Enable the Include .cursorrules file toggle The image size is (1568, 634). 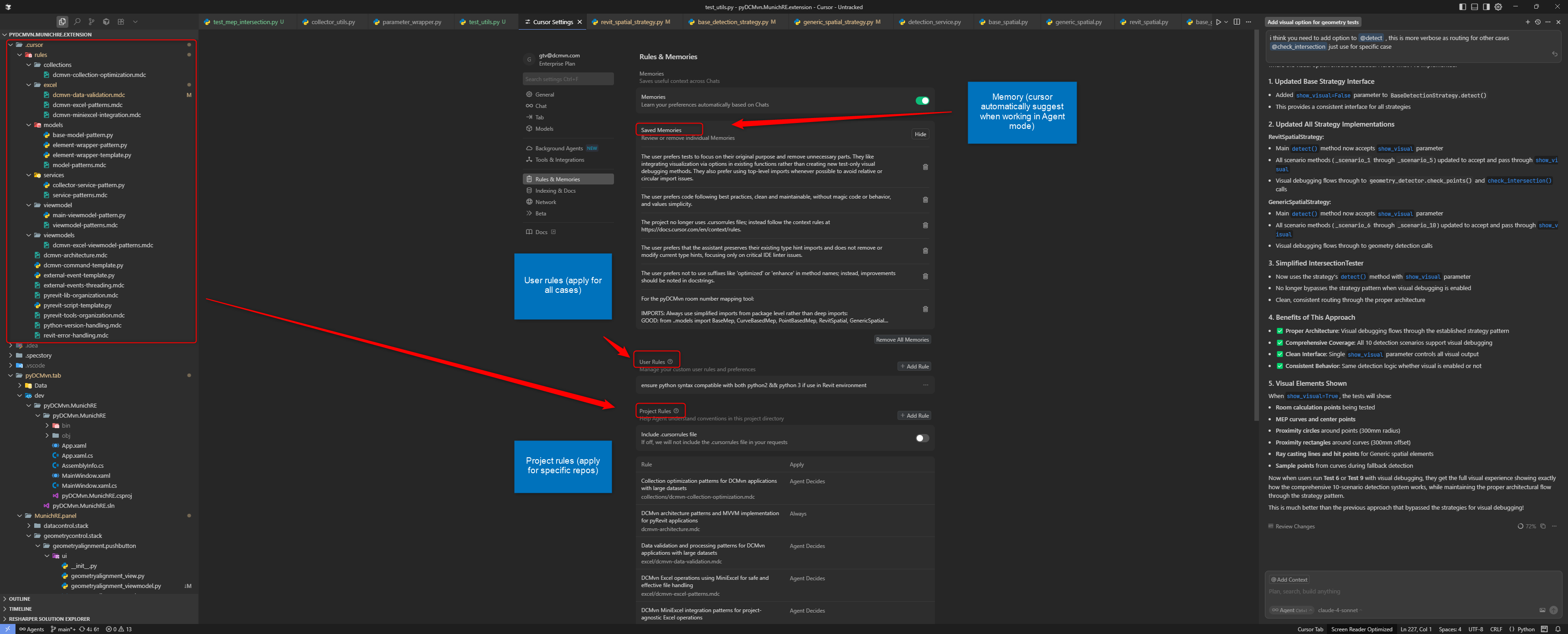922,438
